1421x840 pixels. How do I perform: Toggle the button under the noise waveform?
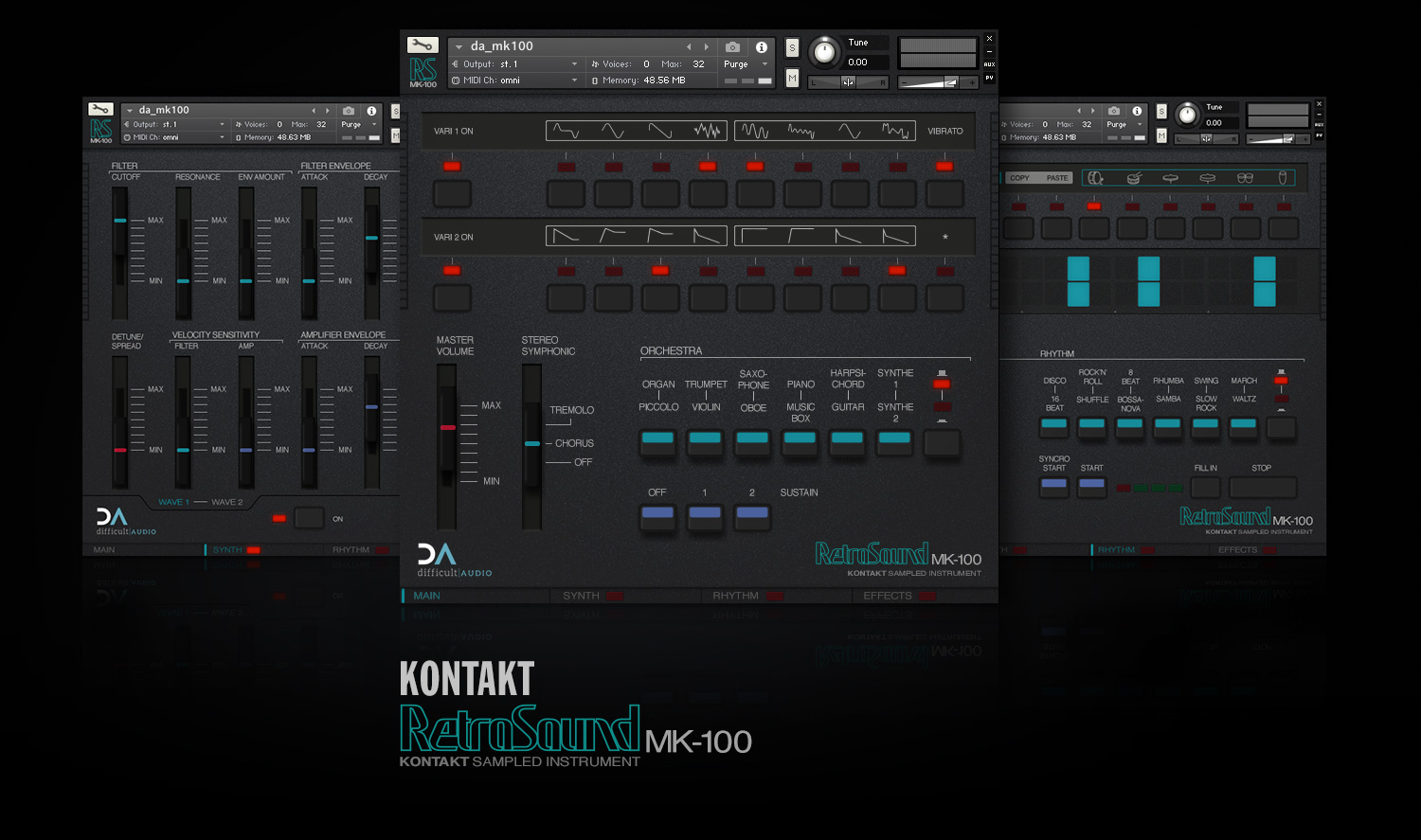click(x=708, y=194)
